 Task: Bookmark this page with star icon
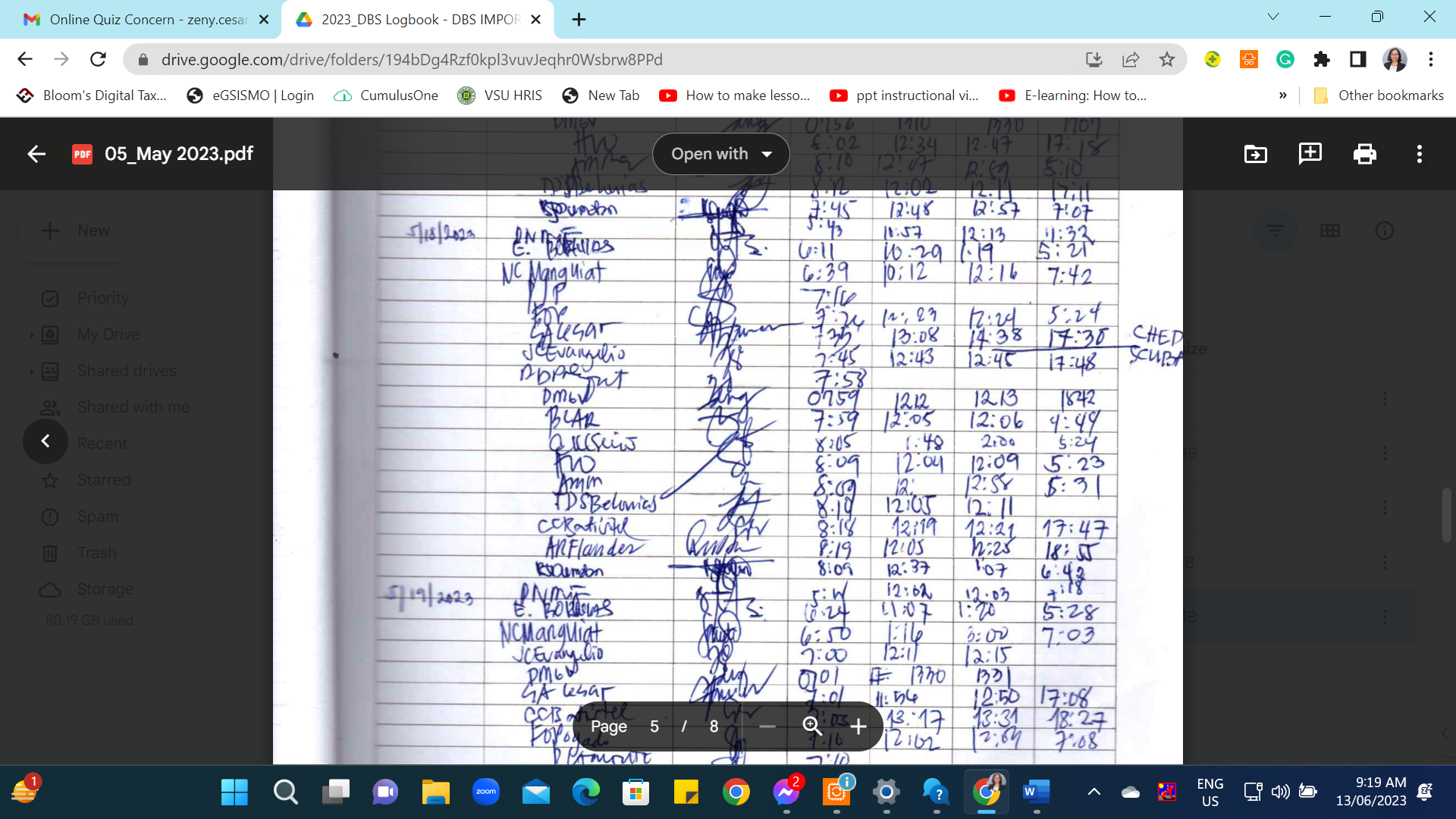coord(1166,59)
